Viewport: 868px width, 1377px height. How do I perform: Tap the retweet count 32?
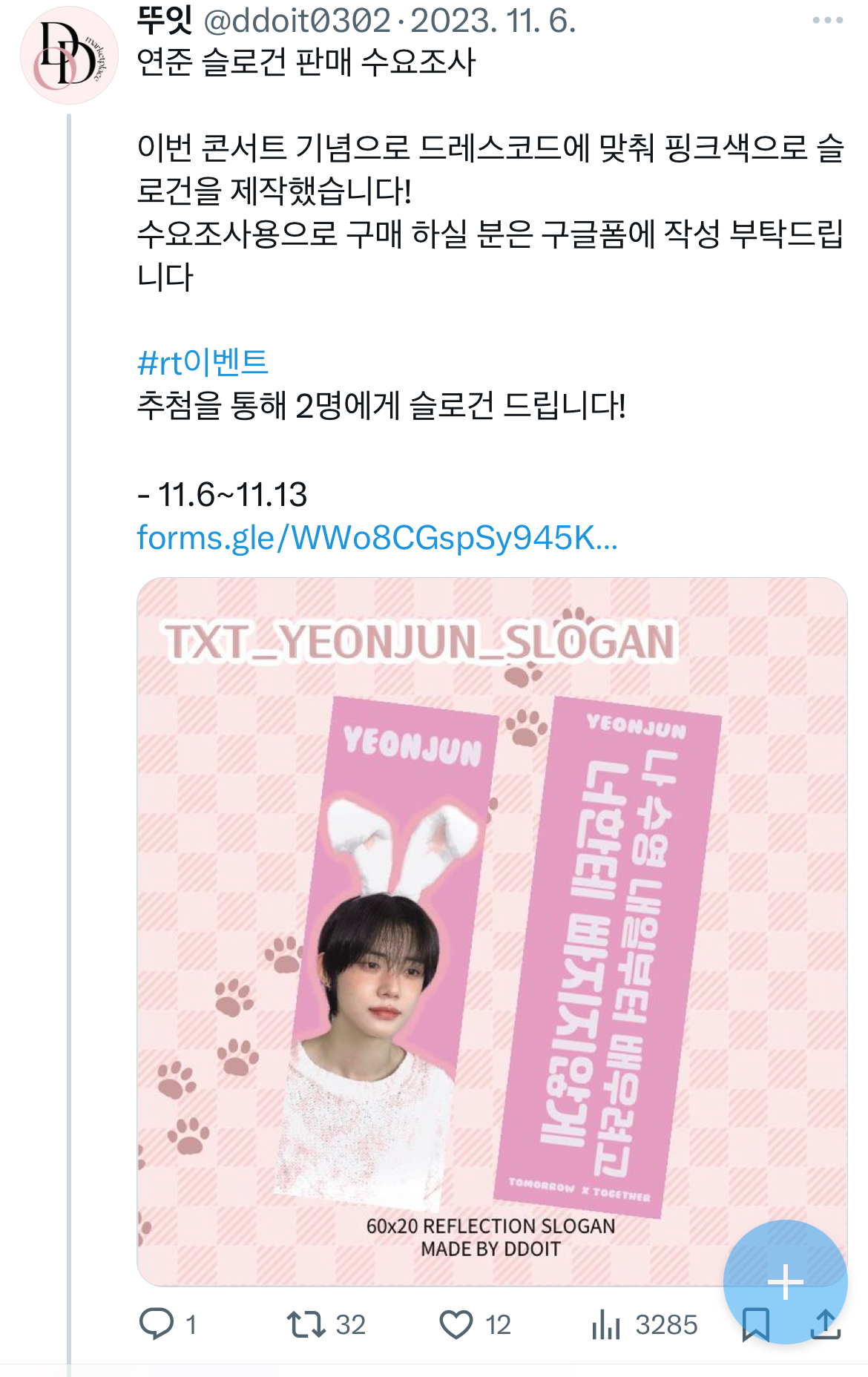point(351,1325)
